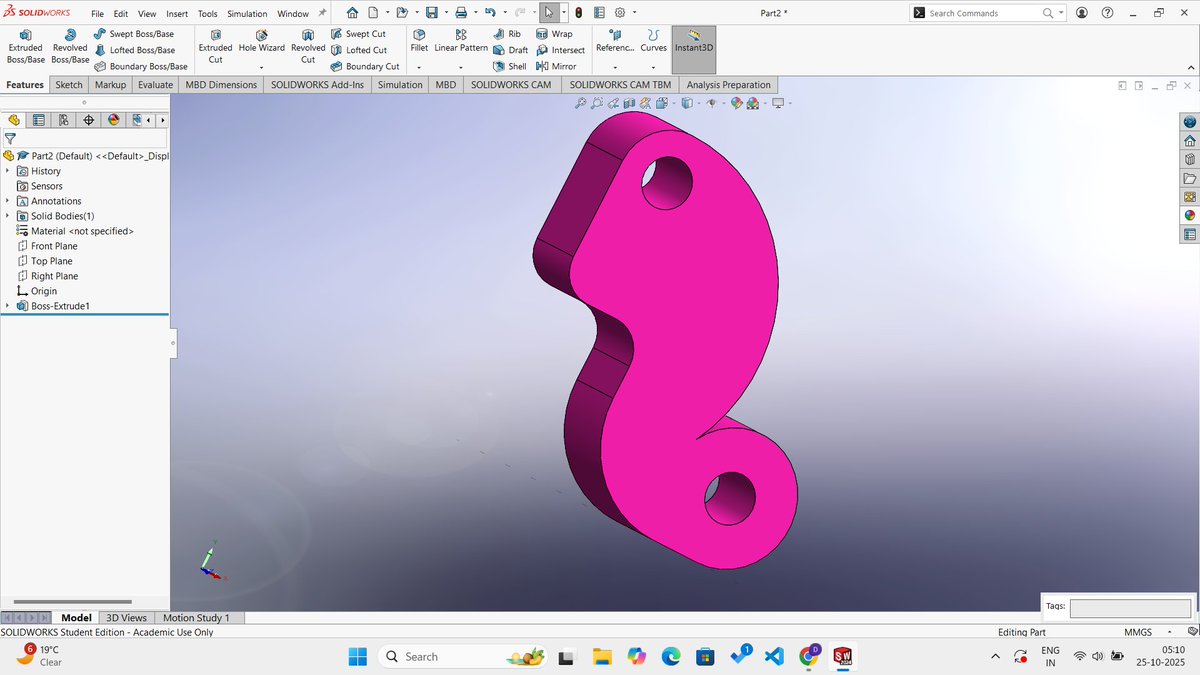Viewport: 1200px width, 675px height.
Task: Select the Revolved Cut tool
Action: [x=308, y=47]
